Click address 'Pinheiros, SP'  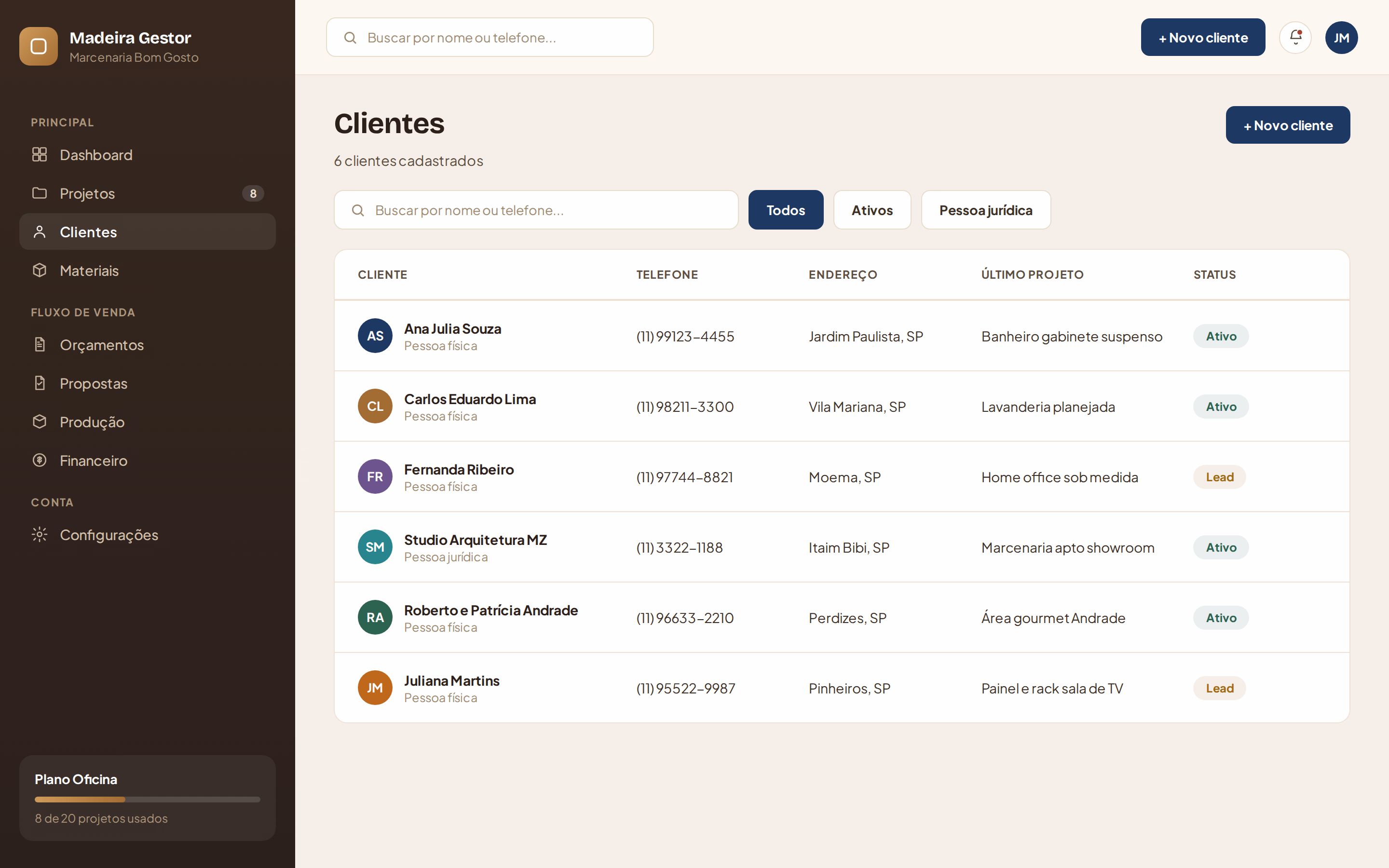click(x=849, y=688)
